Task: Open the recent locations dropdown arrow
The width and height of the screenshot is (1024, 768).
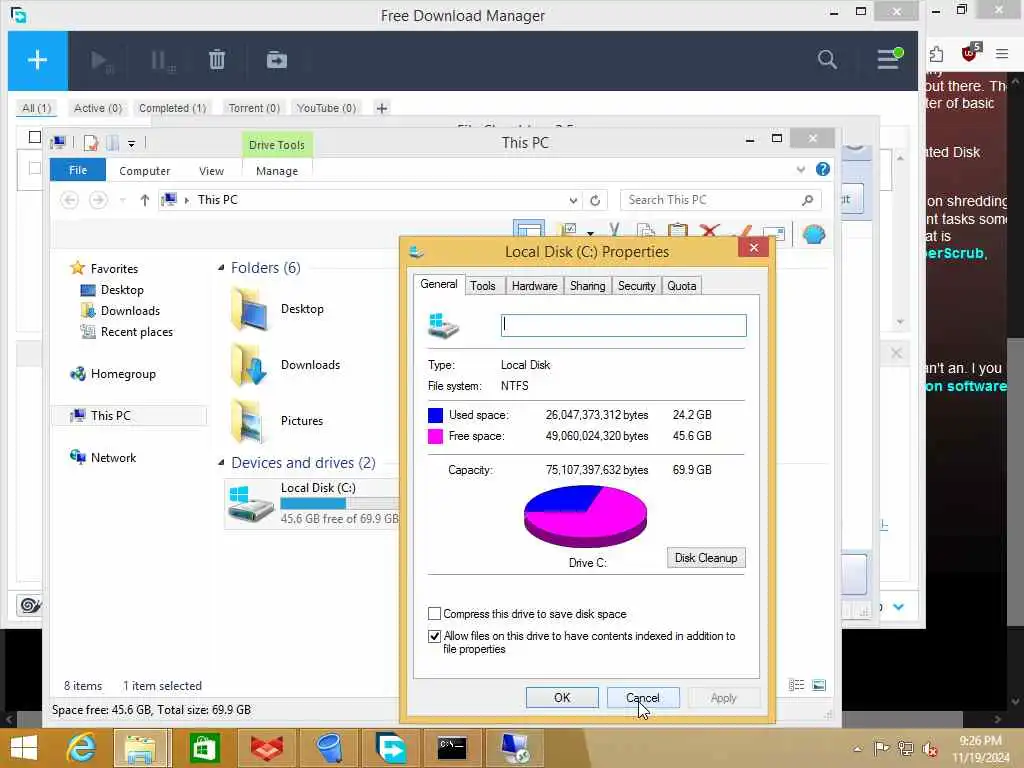Action: [121, 200]
